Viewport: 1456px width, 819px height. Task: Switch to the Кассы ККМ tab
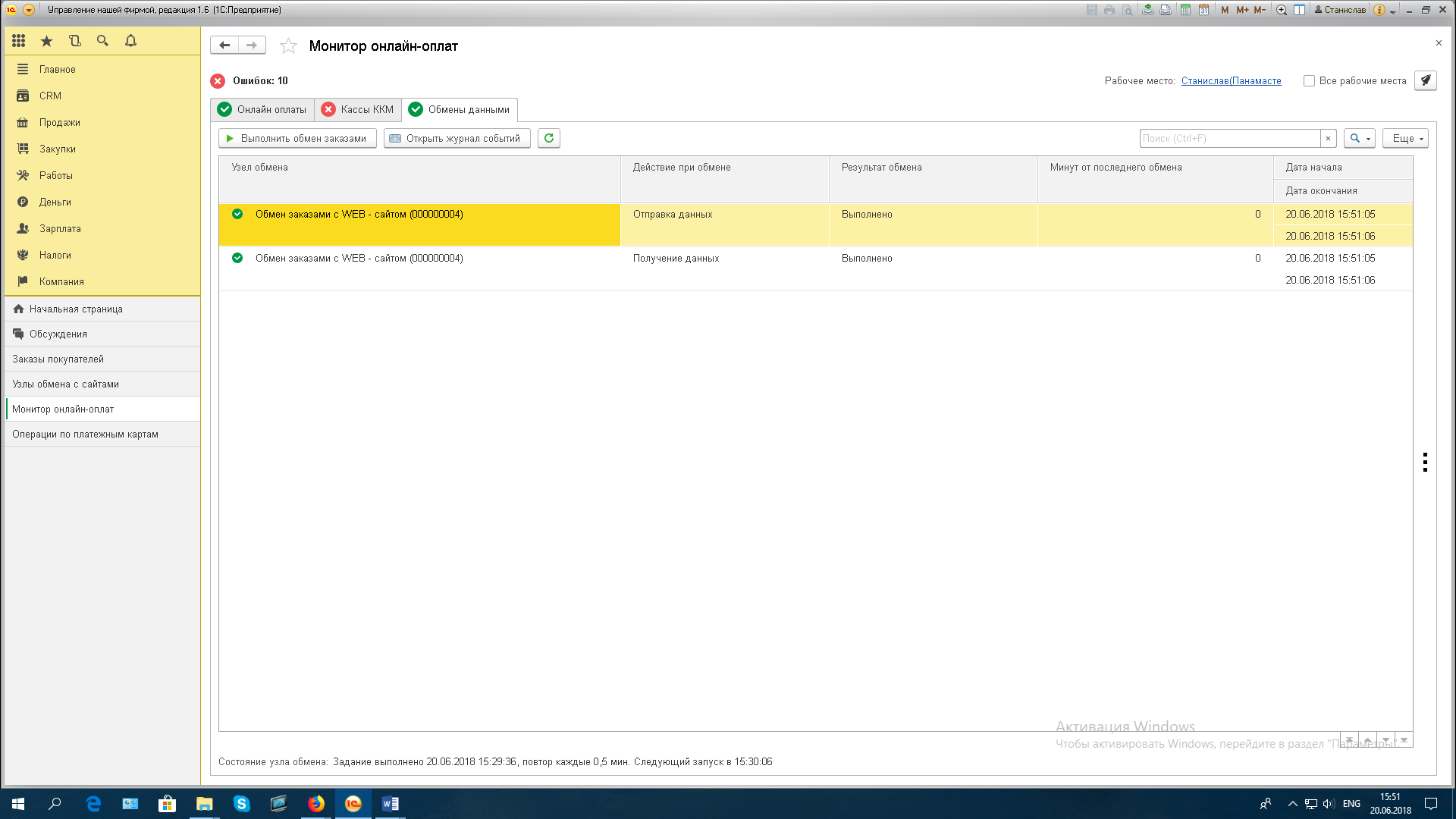pyautogui.click(x=358, y=110)
